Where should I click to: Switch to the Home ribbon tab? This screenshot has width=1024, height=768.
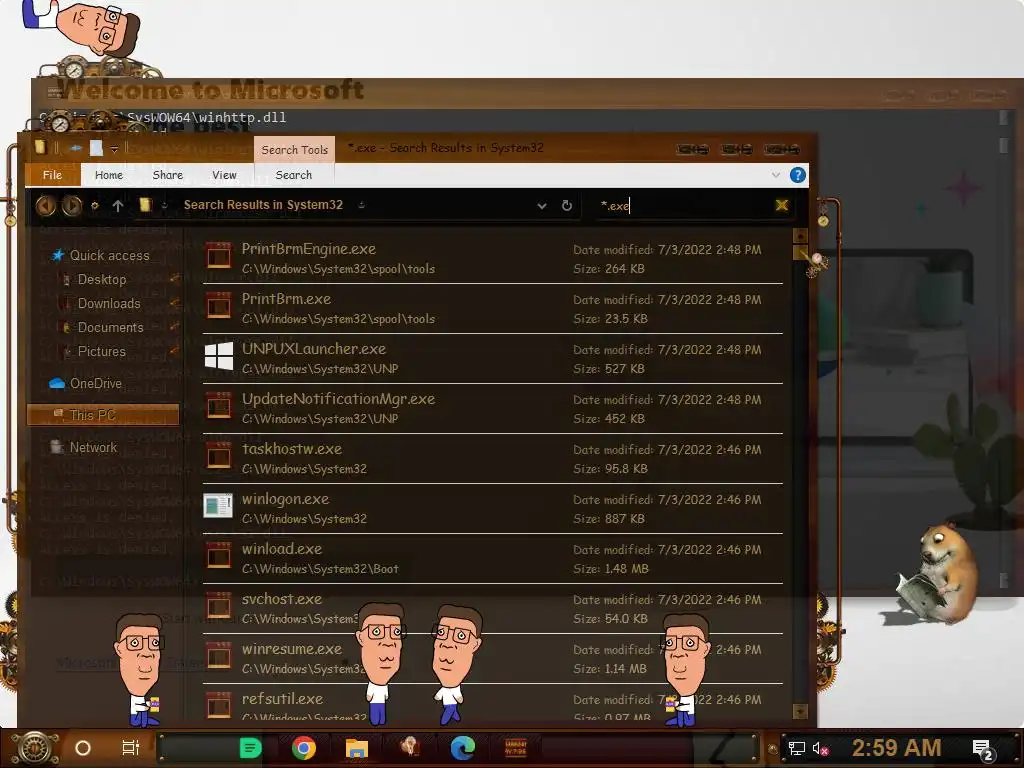click(x=108, y=175)
